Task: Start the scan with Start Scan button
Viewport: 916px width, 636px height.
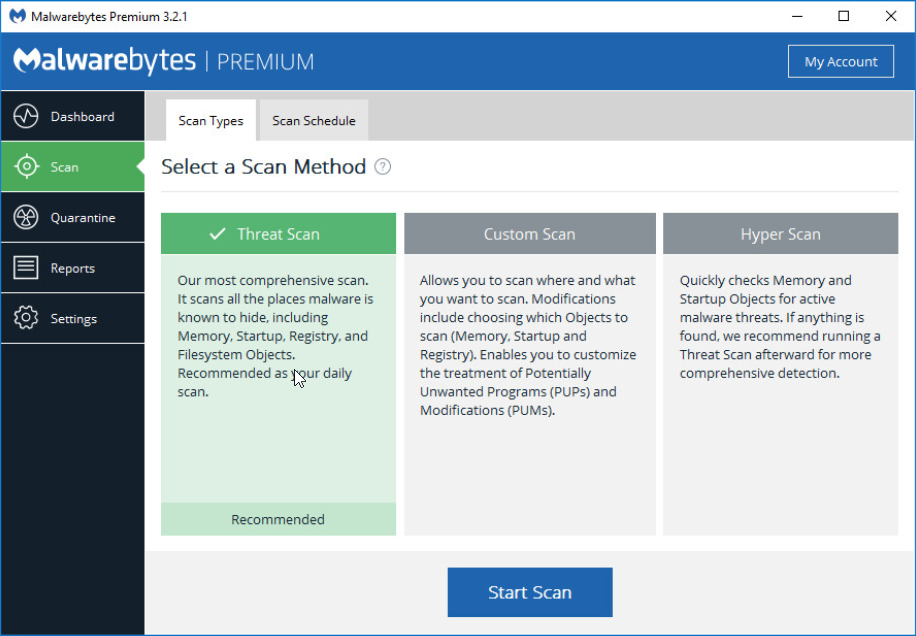Action: pyautogui.click(x=530, y=592)
